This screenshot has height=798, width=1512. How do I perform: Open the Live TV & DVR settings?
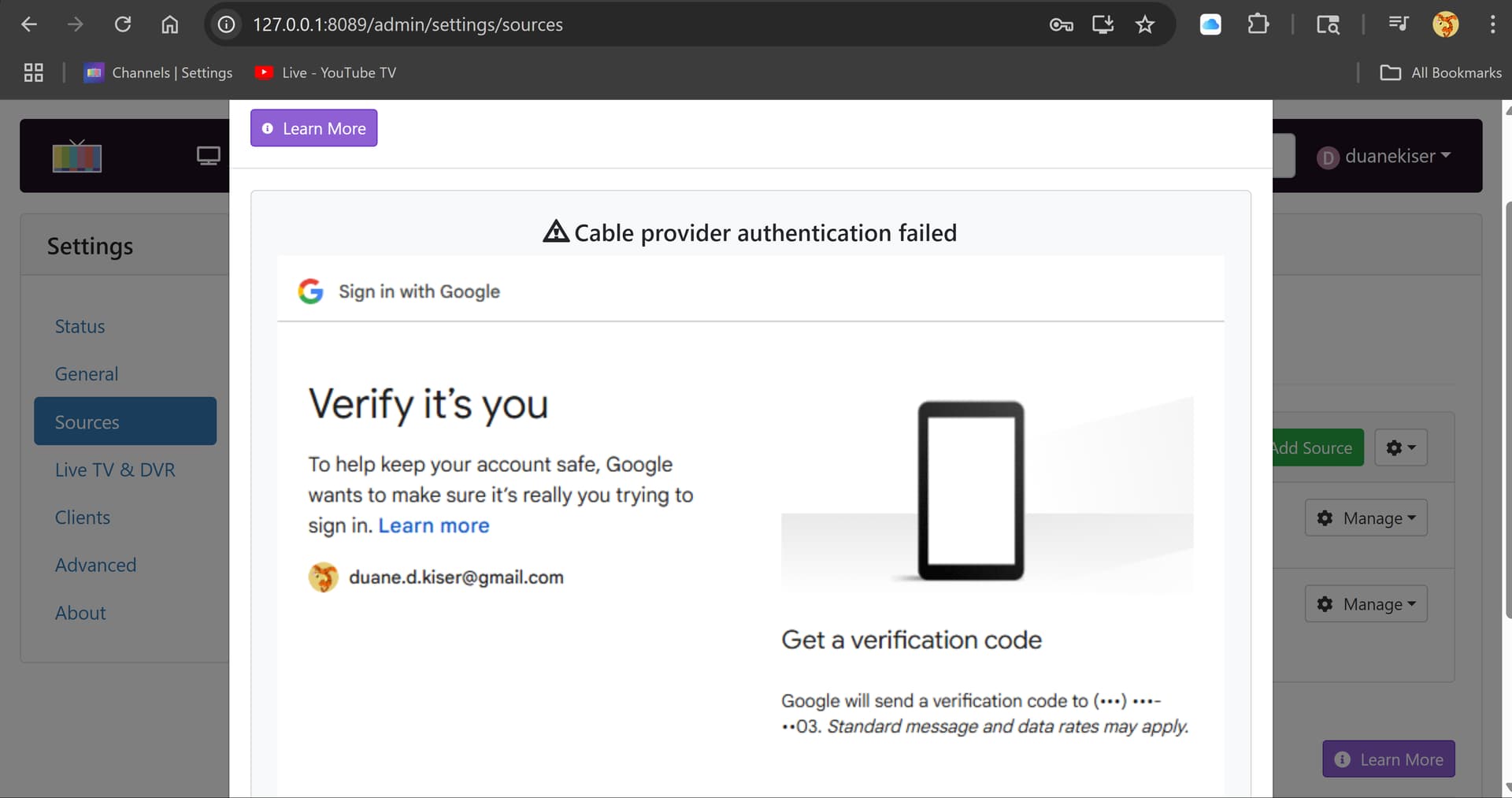click(115, 470)
